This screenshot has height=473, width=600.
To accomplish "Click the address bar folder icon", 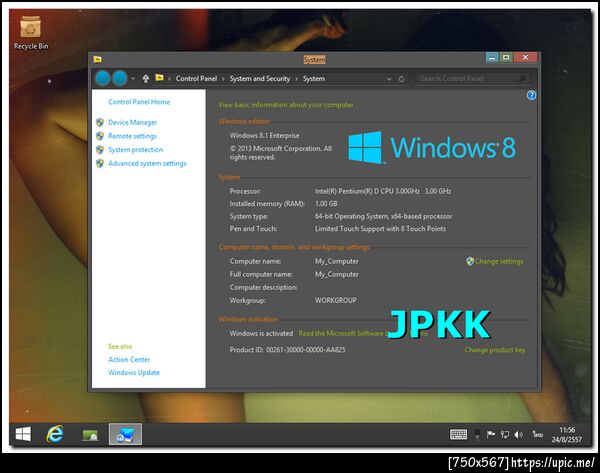I will pos(159,78).
